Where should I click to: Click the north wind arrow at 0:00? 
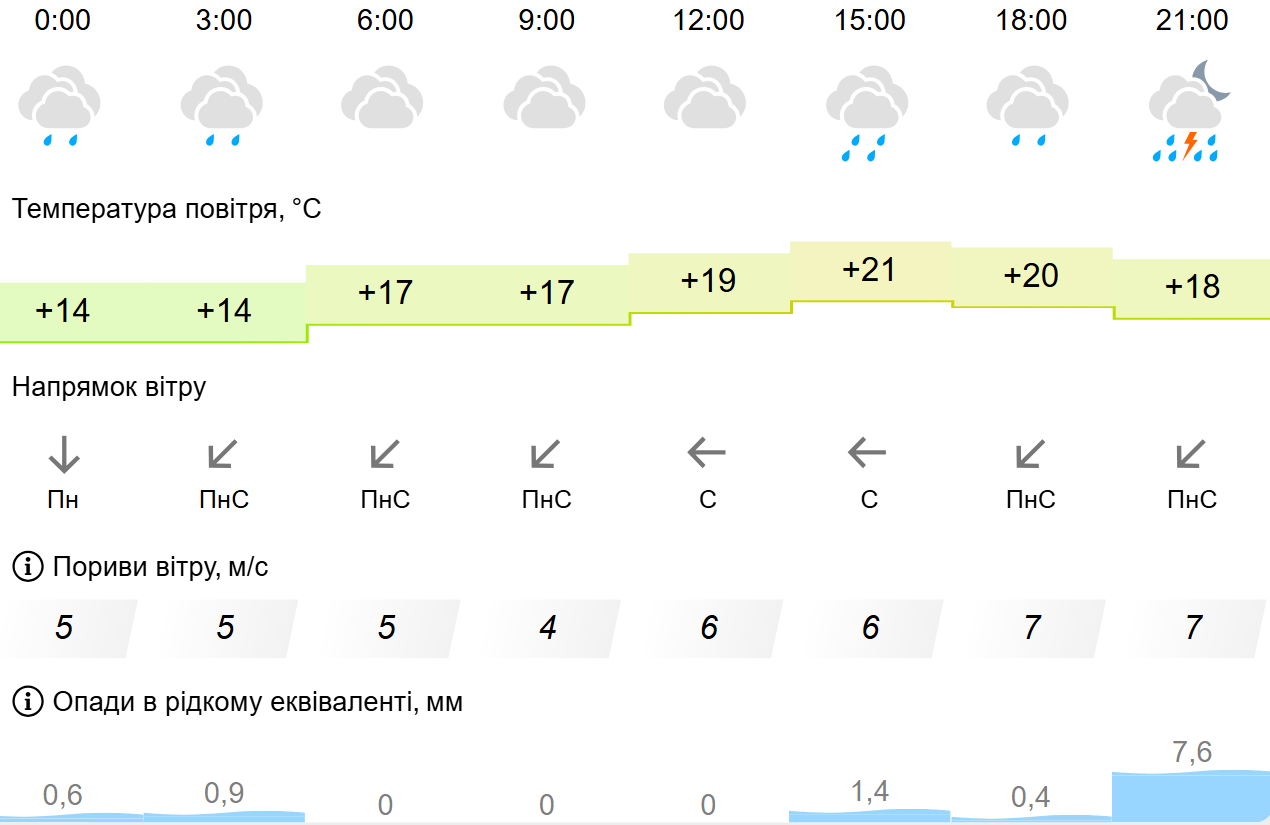[x=63, y=455]
